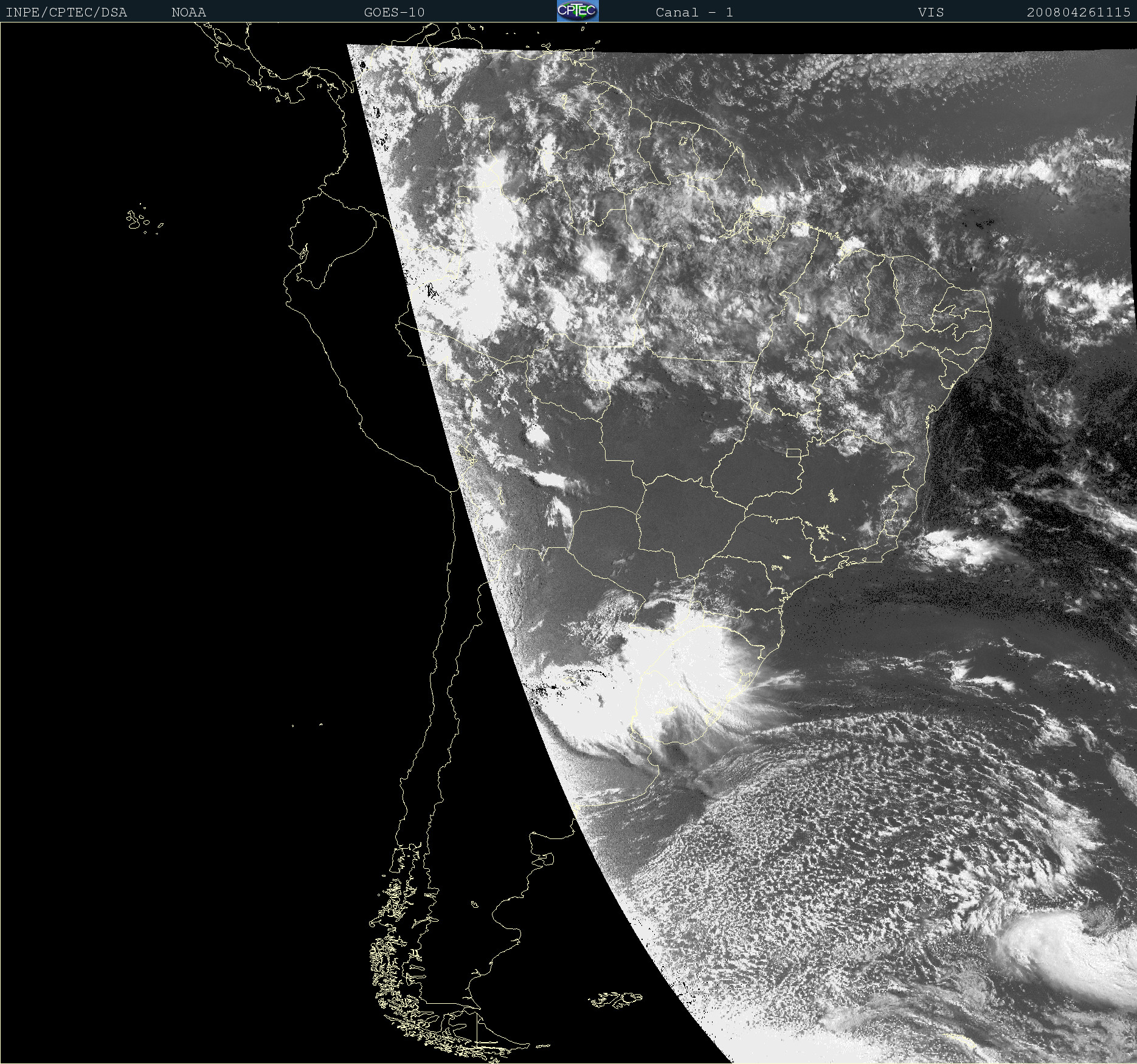This screenshot has height=1064, width=1137.
Task: Click the INPE/CPTEC/DSA header label
Action: pos(66,12)
